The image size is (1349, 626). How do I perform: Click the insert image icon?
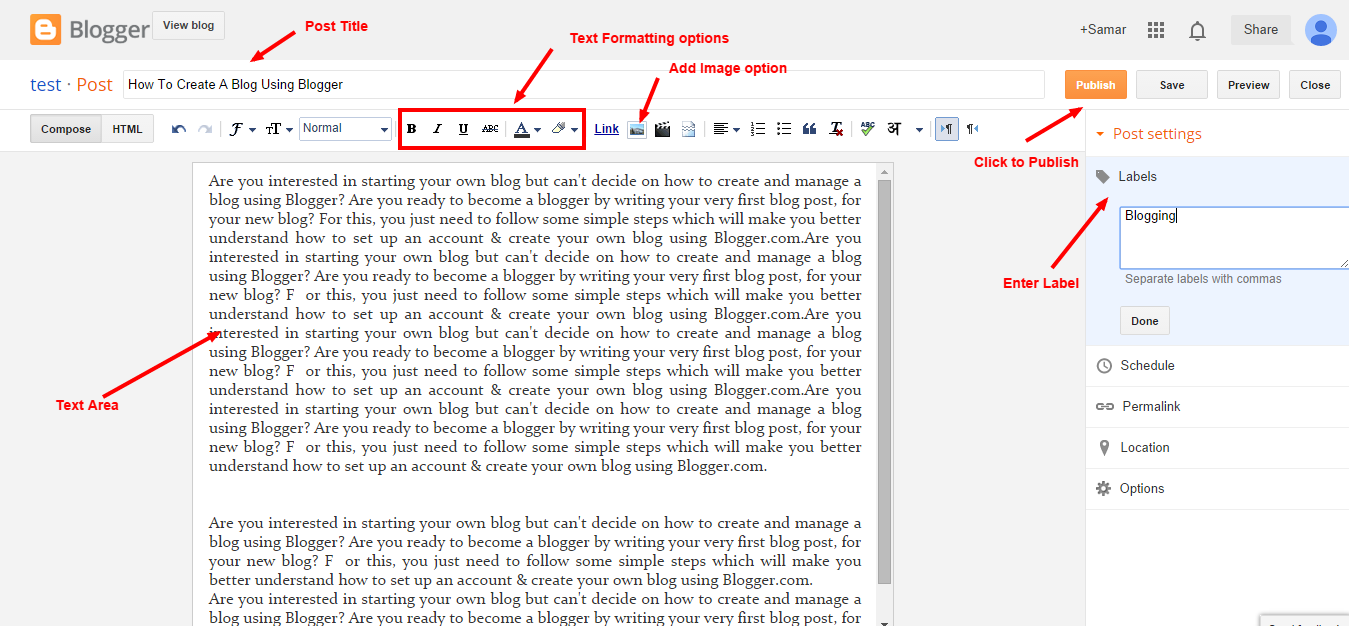tap(636, 129)
